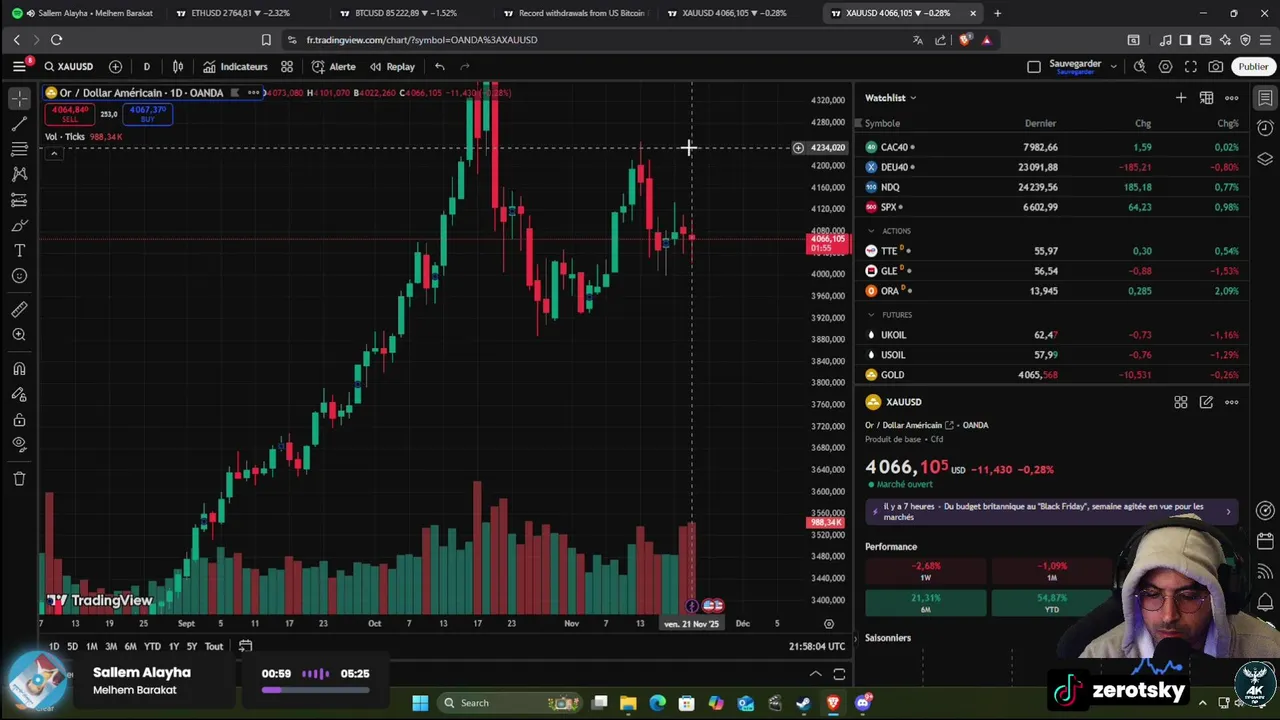
Task: Collapse the bottom panel chevron
Action: [815, 674]
